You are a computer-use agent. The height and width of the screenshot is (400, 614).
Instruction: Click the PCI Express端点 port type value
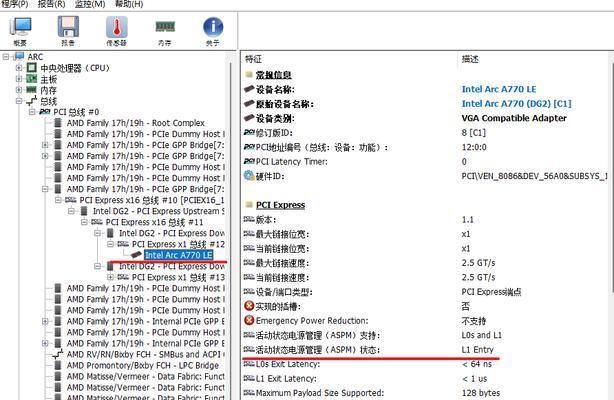[x=491, y=291]
